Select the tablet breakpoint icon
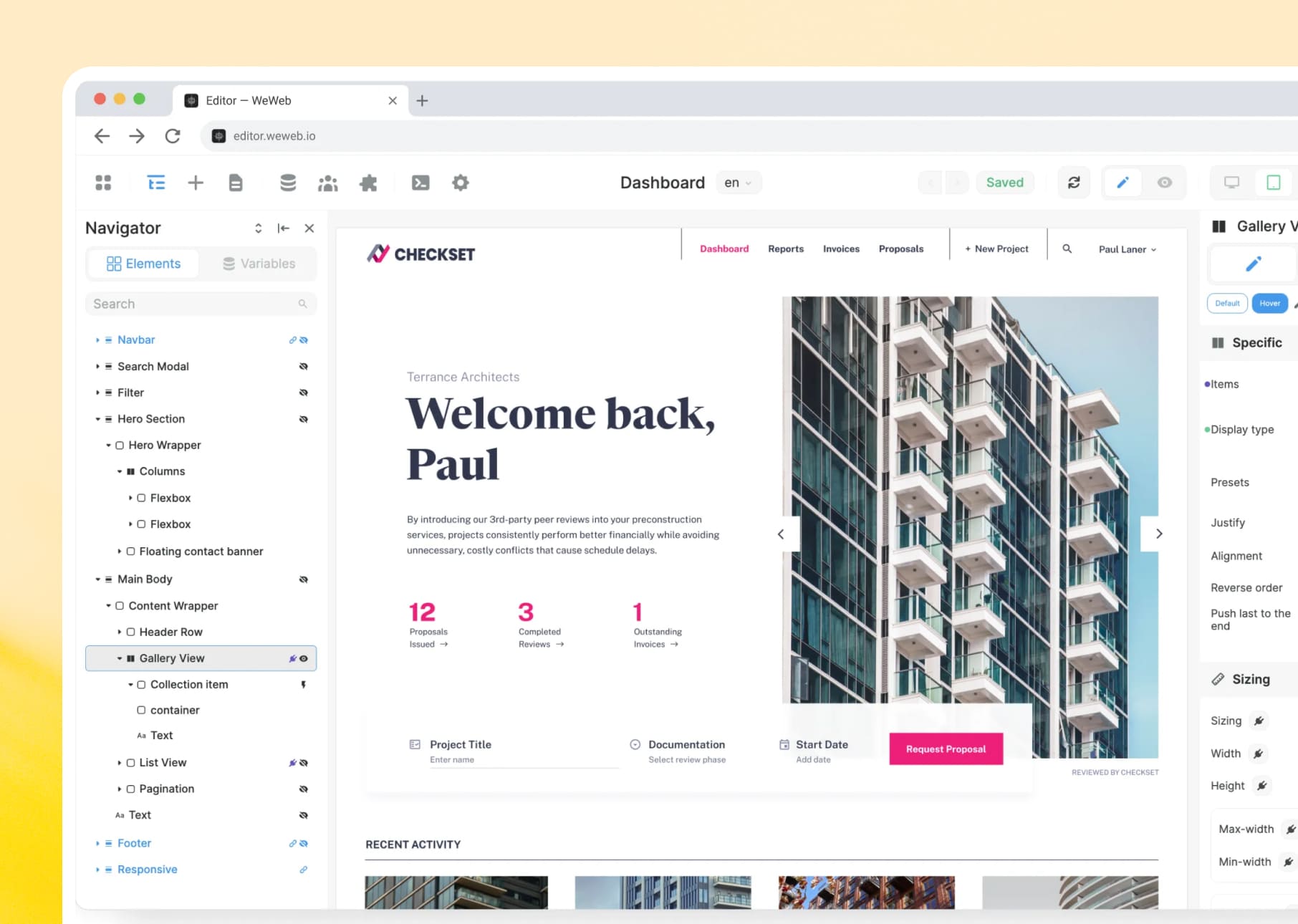 (x=1274, y=183)
